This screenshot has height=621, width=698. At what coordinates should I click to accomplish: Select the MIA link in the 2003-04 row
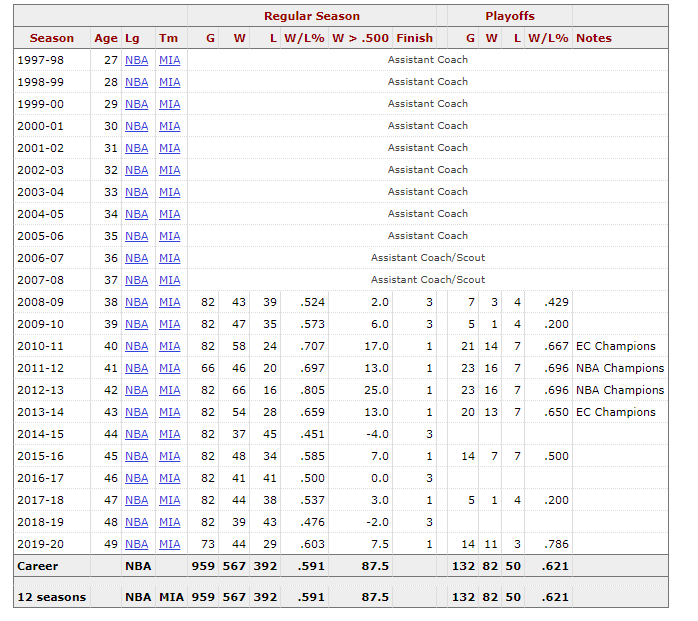[x=170, y=192]
